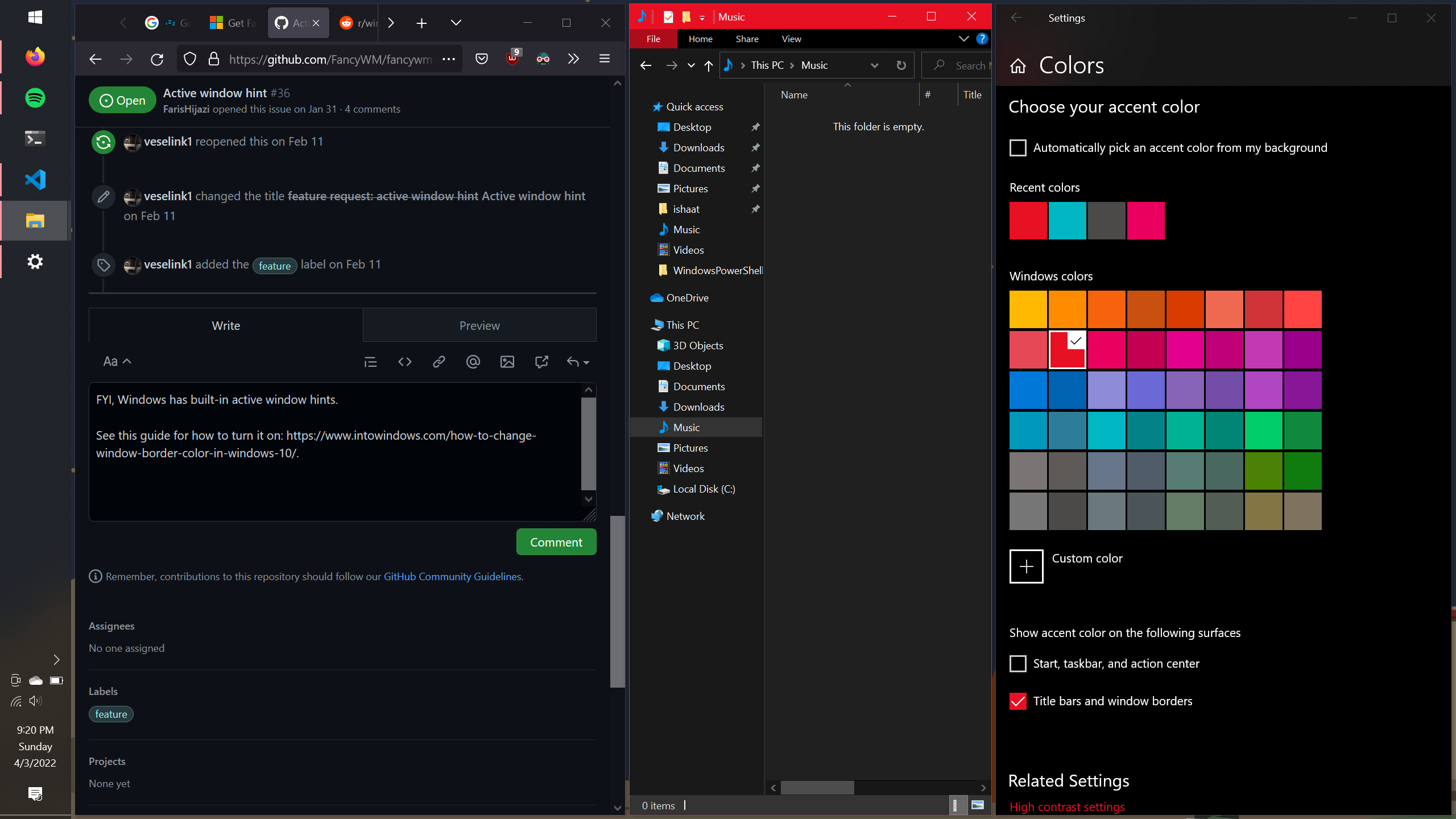
Task: Insert a link in the comment editor
Action: [x=439, y=362]
